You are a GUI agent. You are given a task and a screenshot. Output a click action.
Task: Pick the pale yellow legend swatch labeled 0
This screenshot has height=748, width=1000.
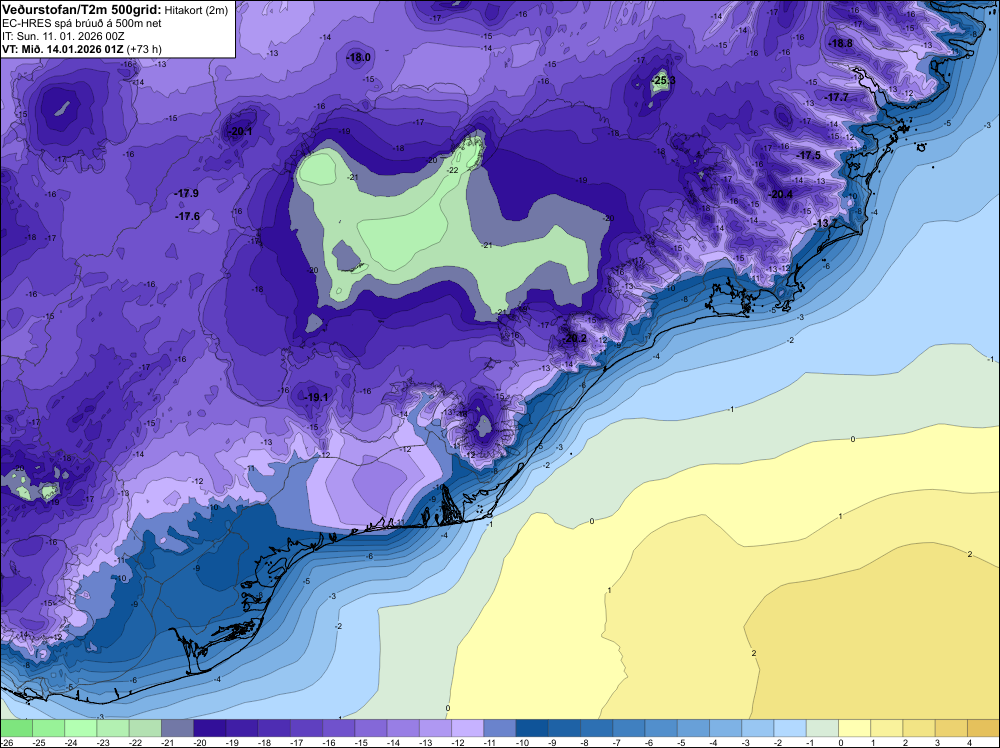click(855, 728)
